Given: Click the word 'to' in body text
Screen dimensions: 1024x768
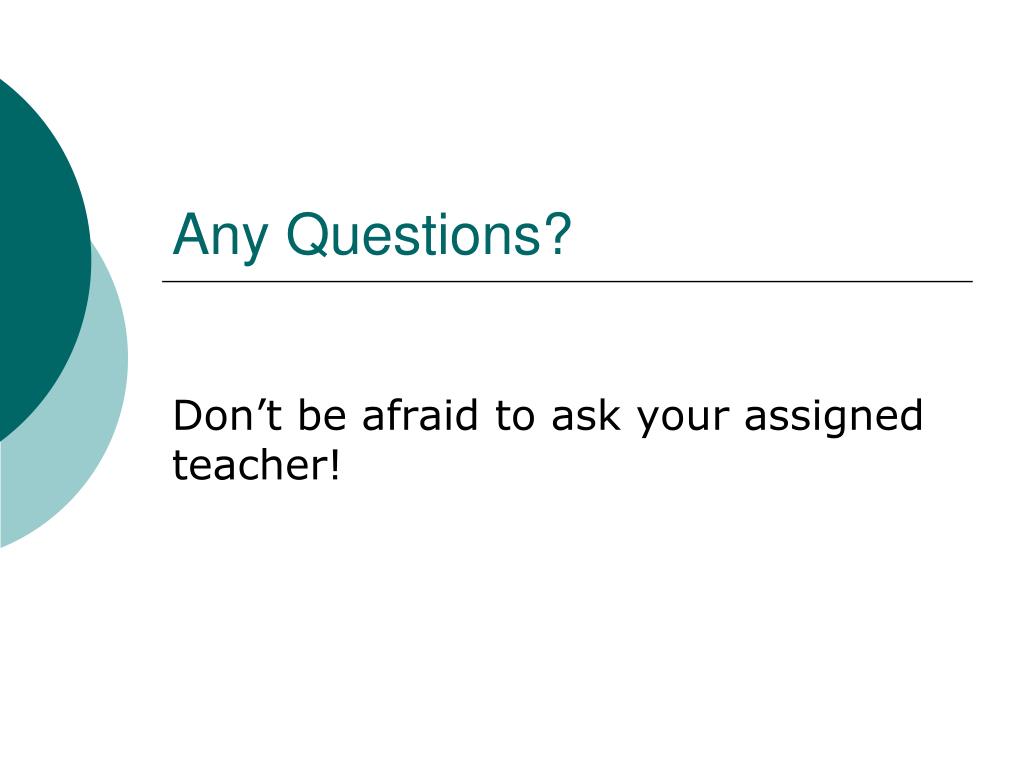Looking at the screenshot, I should [x=515, y=416].
